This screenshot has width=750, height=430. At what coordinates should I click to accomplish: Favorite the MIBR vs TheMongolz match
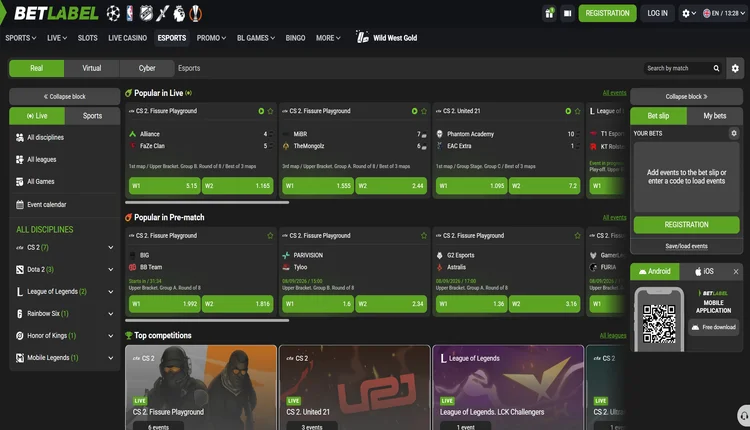click(x=424, y=111)
